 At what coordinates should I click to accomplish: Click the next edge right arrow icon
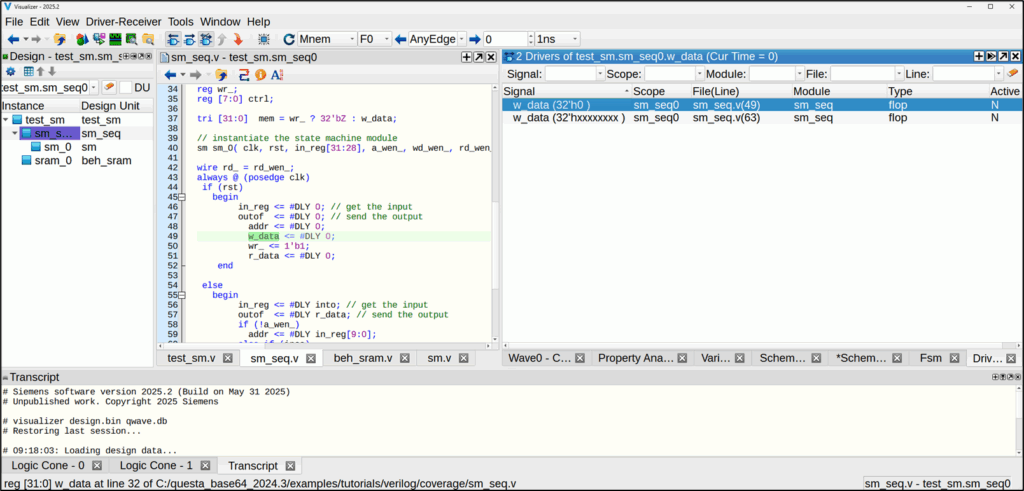coord(476,39)
